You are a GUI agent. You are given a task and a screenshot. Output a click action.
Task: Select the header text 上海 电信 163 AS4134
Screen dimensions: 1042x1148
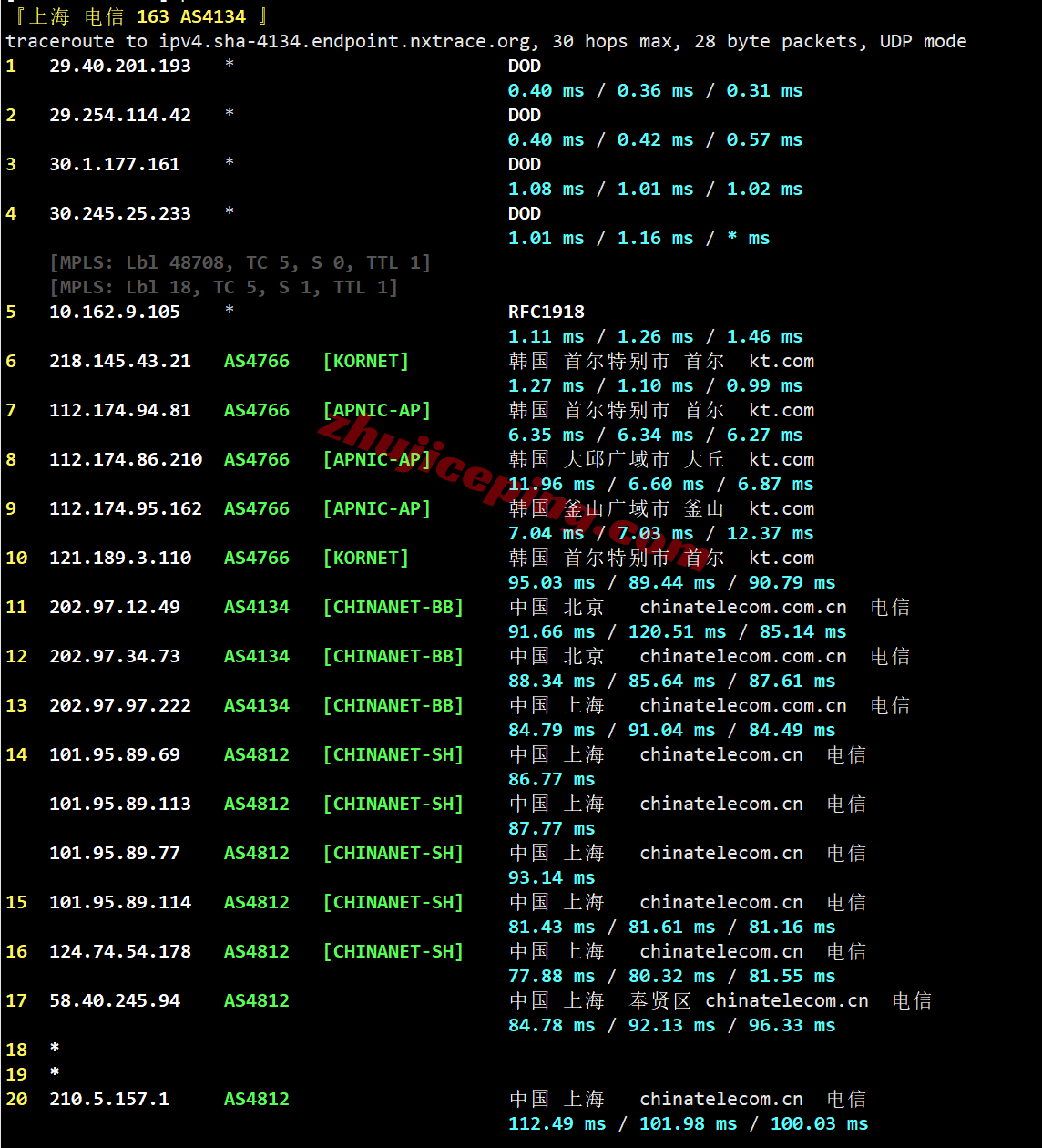click(x=137, y=16)
